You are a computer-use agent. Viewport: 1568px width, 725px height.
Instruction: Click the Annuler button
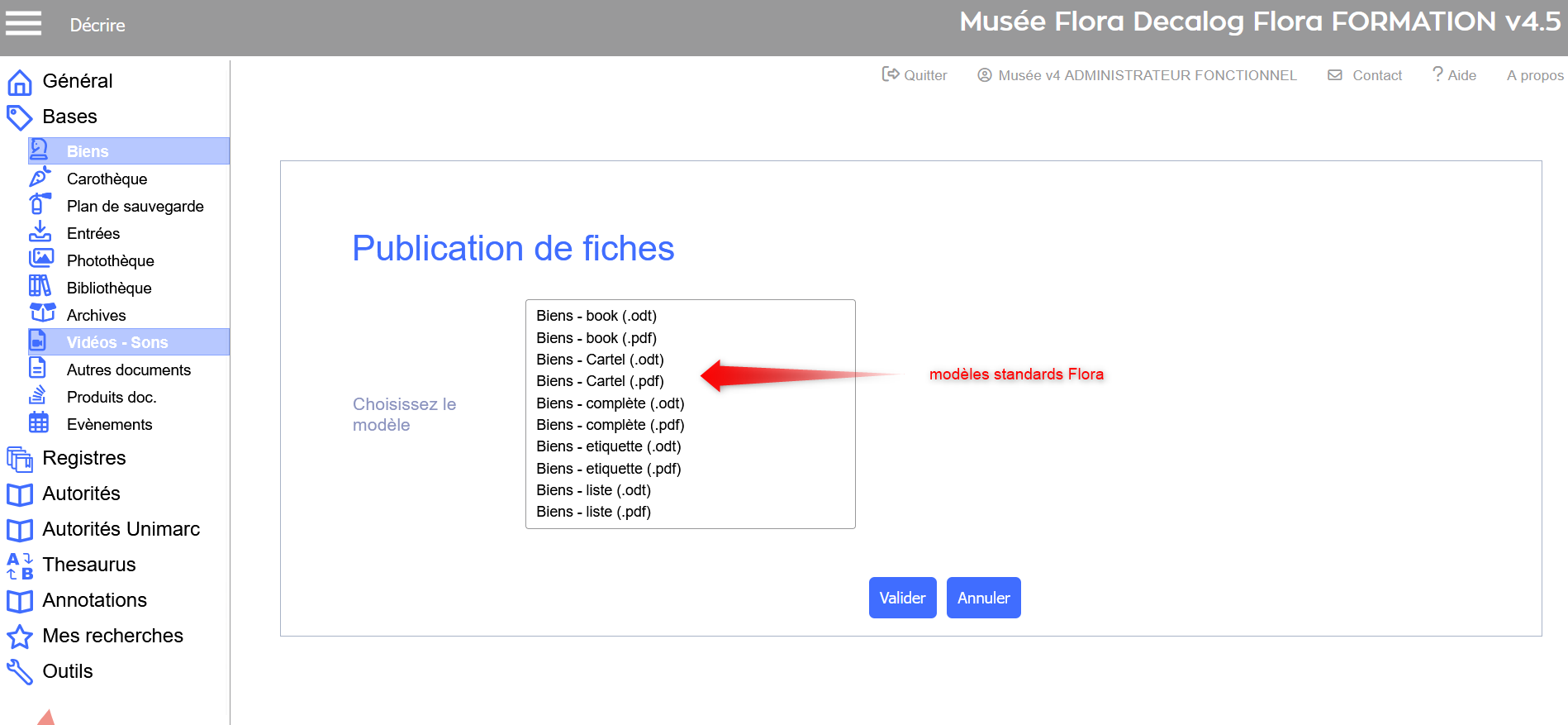tap(984, 598)
